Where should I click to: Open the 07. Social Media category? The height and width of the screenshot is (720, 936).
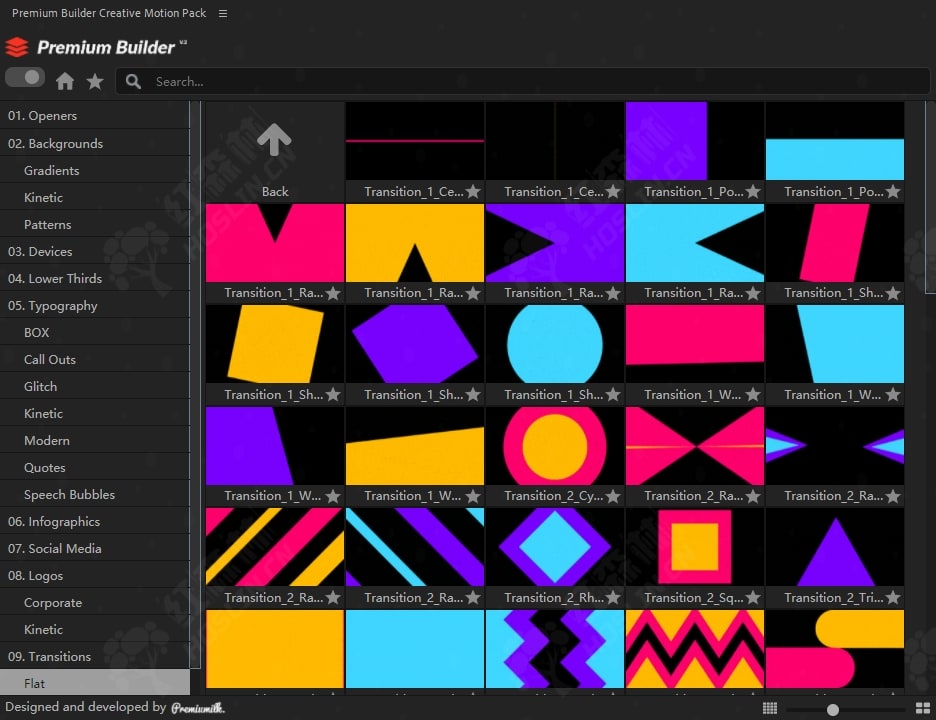click(x=95, y=549)
